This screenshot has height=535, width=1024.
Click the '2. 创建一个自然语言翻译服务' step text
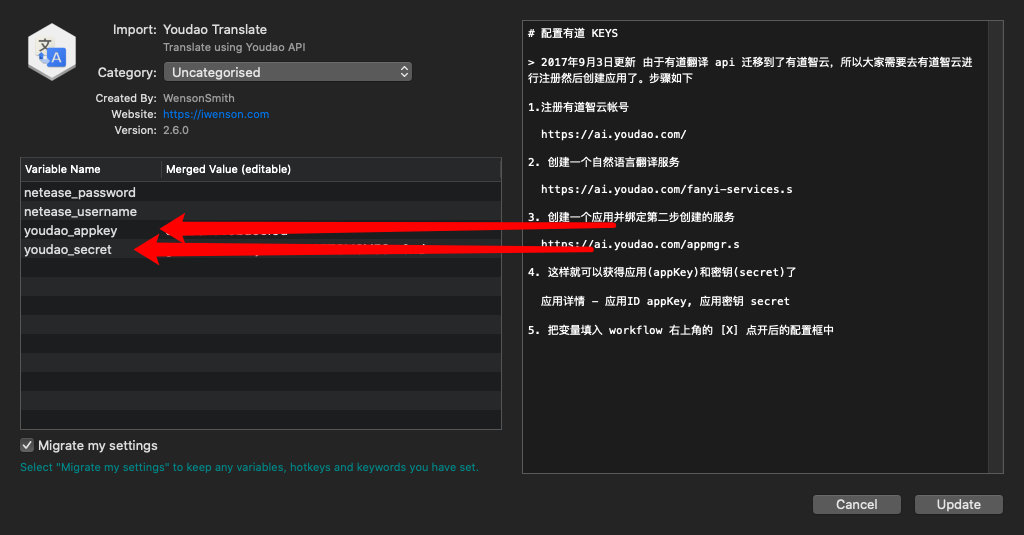click(603, 162)
